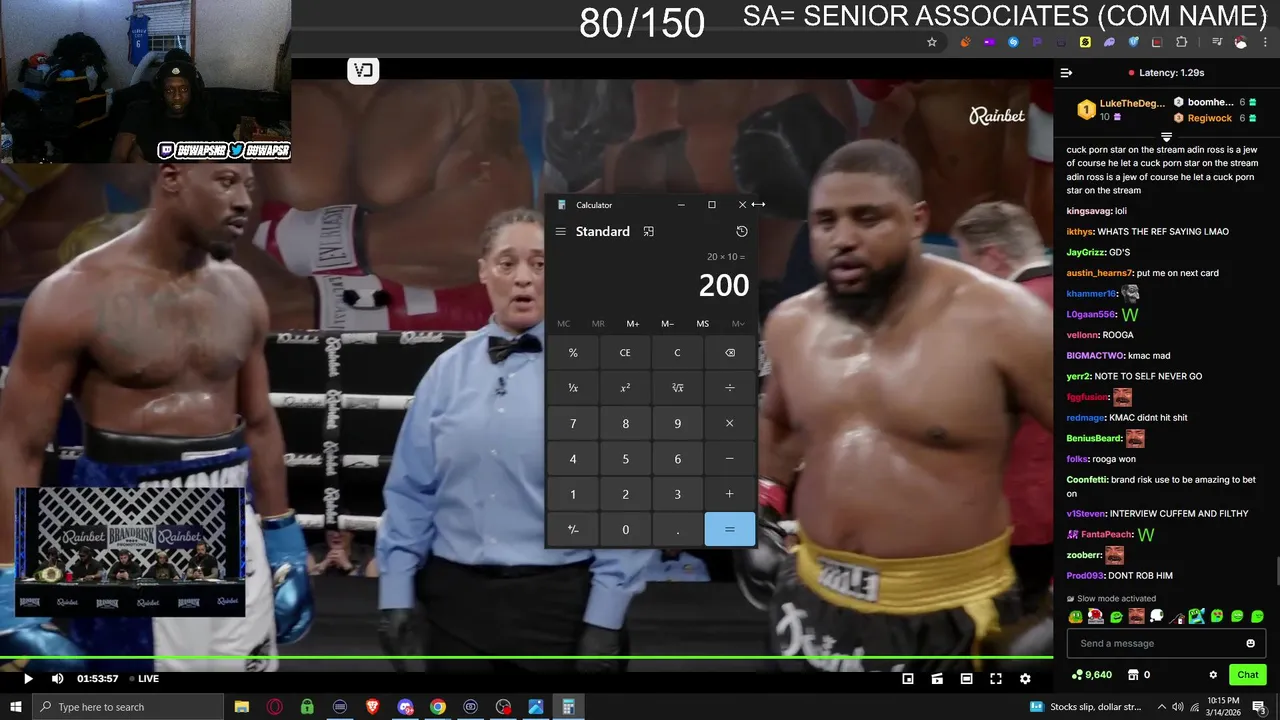Click the reciprocal 1/x key
The width and height of the screenshot is (1280, 720).
pos(573,388)
